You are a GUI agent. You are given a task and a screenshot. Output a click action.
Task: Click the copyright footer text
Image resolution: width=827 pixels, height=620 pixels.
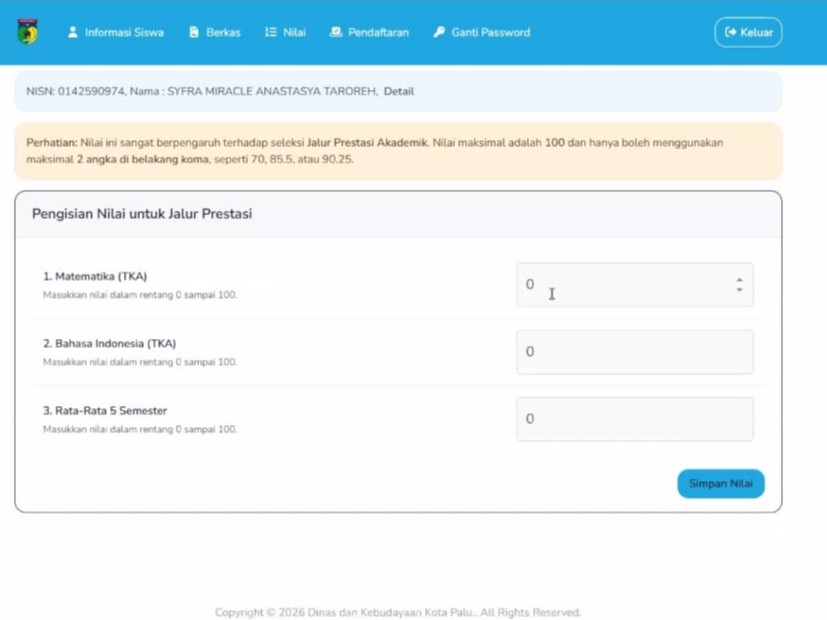[398, 612]
